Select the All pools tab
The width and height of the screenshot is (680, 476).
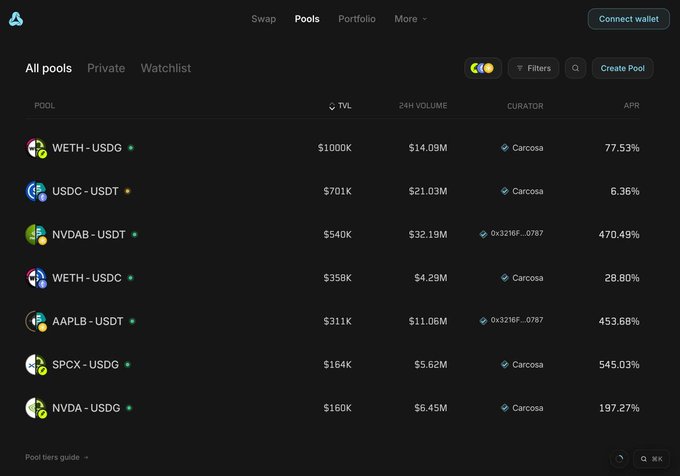coord(49,68)
